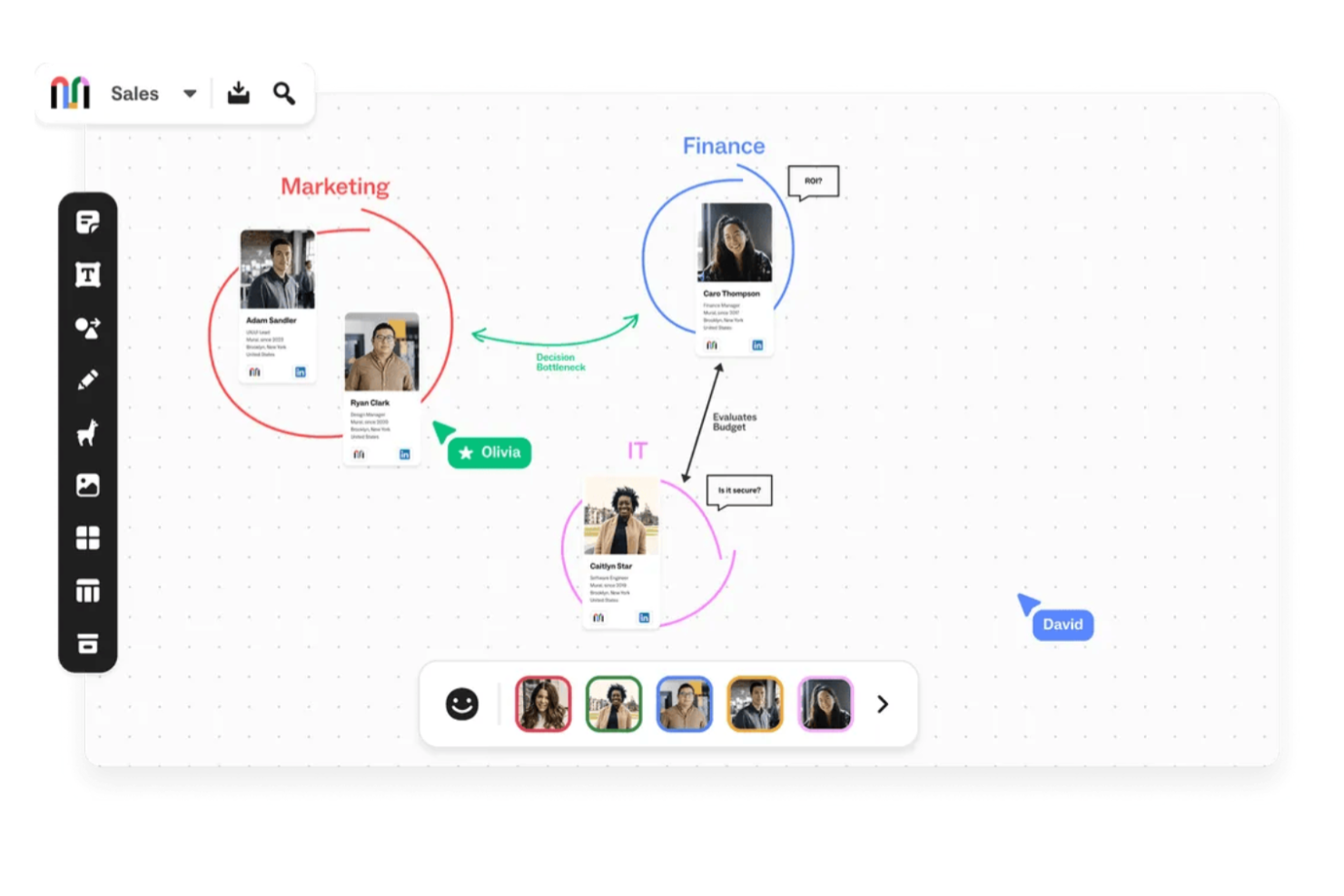Click the green-bordered collaborator avatar
Image resolution: width=1344 pixels, height=896 pixels.
click(x=614, y=704)
